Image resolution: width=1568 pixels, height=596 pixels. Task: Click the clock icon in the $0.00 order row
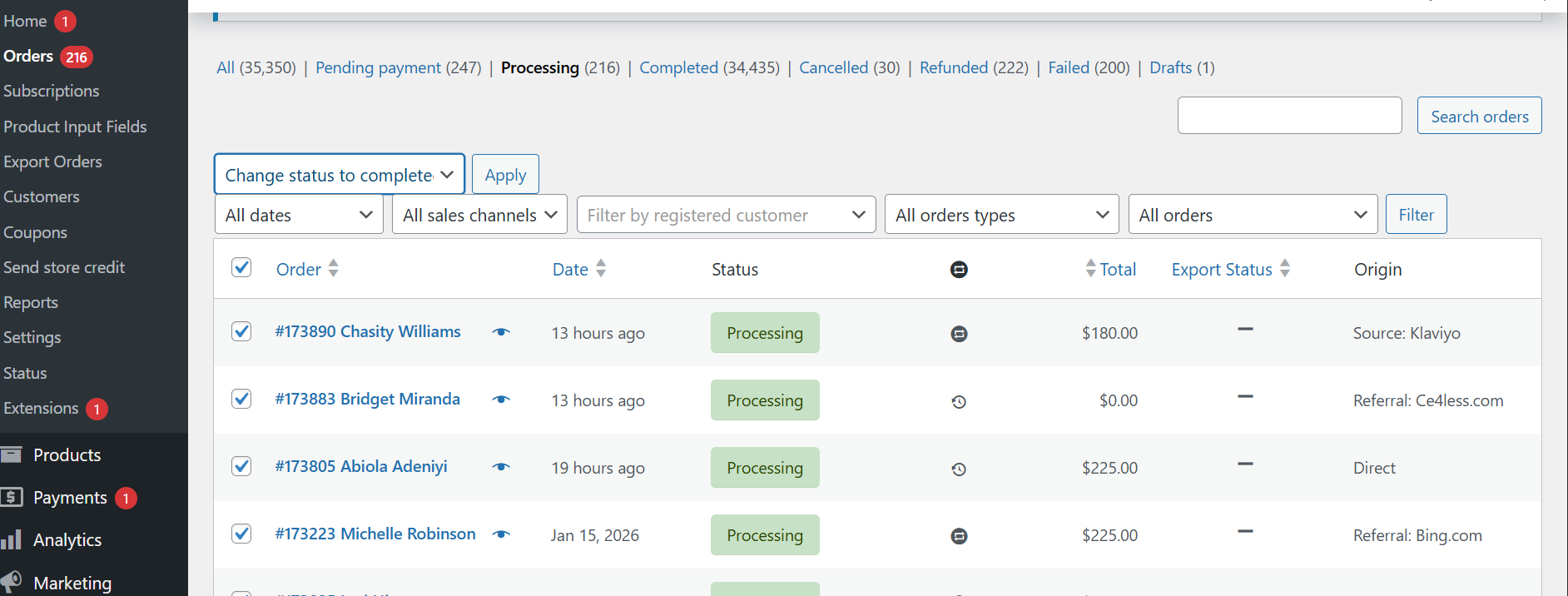pos(959,402)
